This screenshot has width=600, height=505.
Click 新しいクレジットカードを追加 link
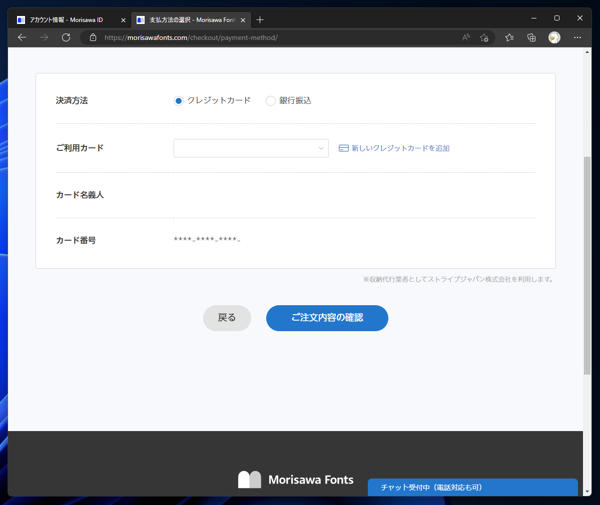click(400, 148)
